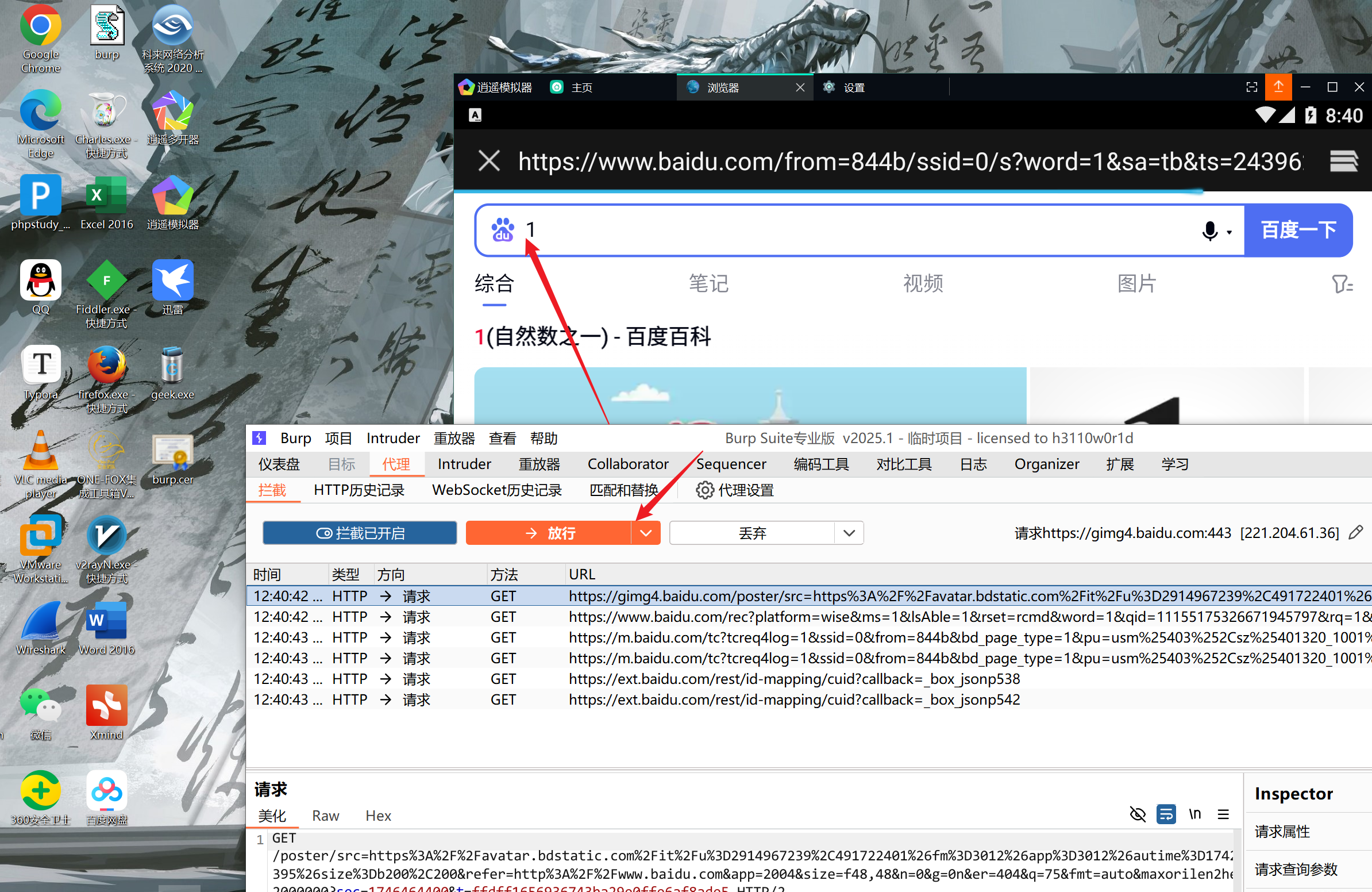Screen dimensions: 1372x892
Task: Click the orange APK install icon on emulator
Action: click(x=1278, y=87)
